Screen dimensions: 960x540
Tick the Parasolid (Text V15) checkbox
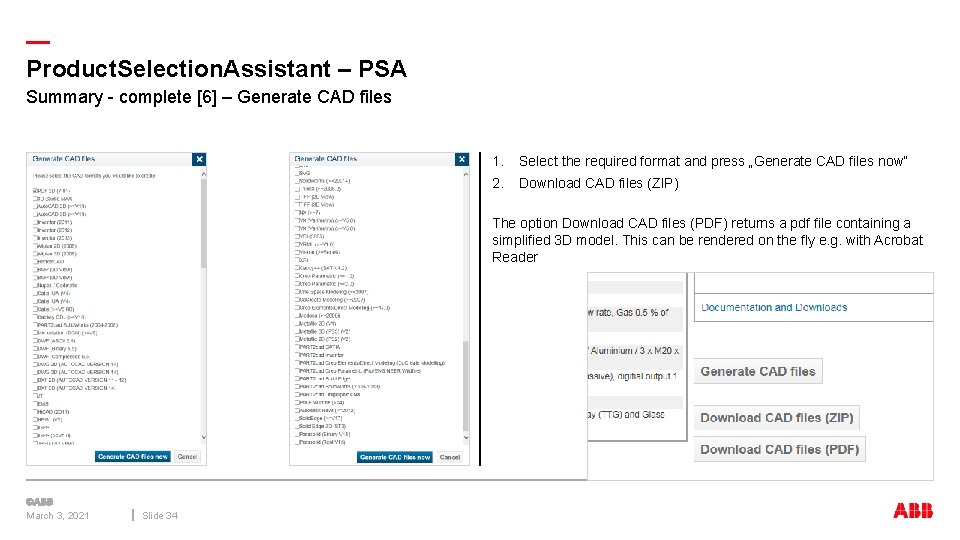tap(297, 442)
